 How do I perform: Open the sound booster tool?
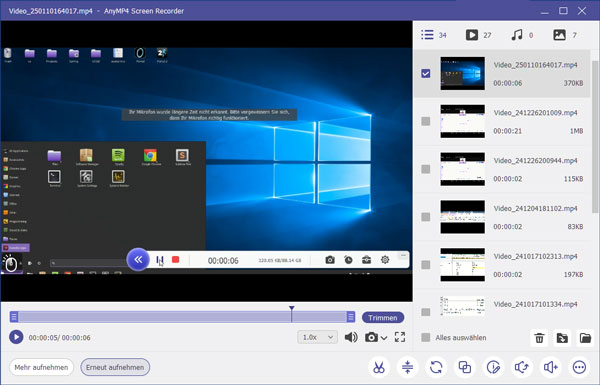click(551, 367)
